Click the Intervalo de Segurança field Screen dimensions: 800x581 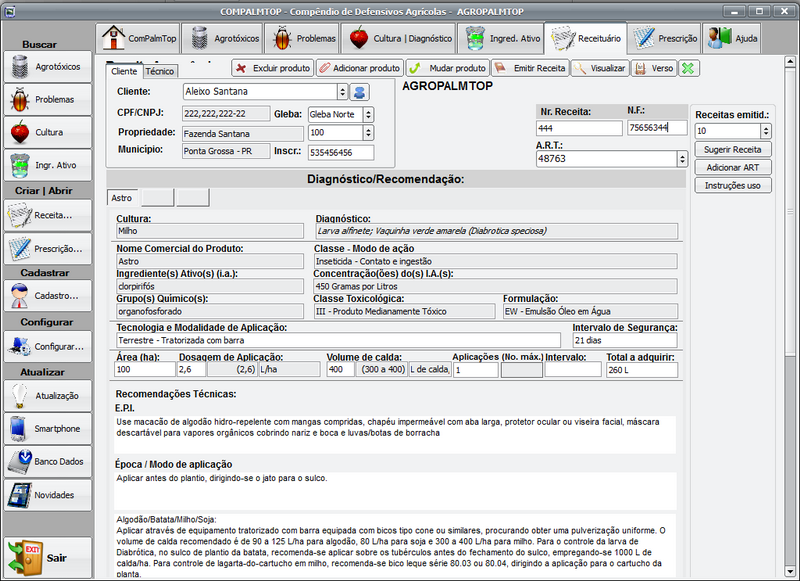(625, 340)
